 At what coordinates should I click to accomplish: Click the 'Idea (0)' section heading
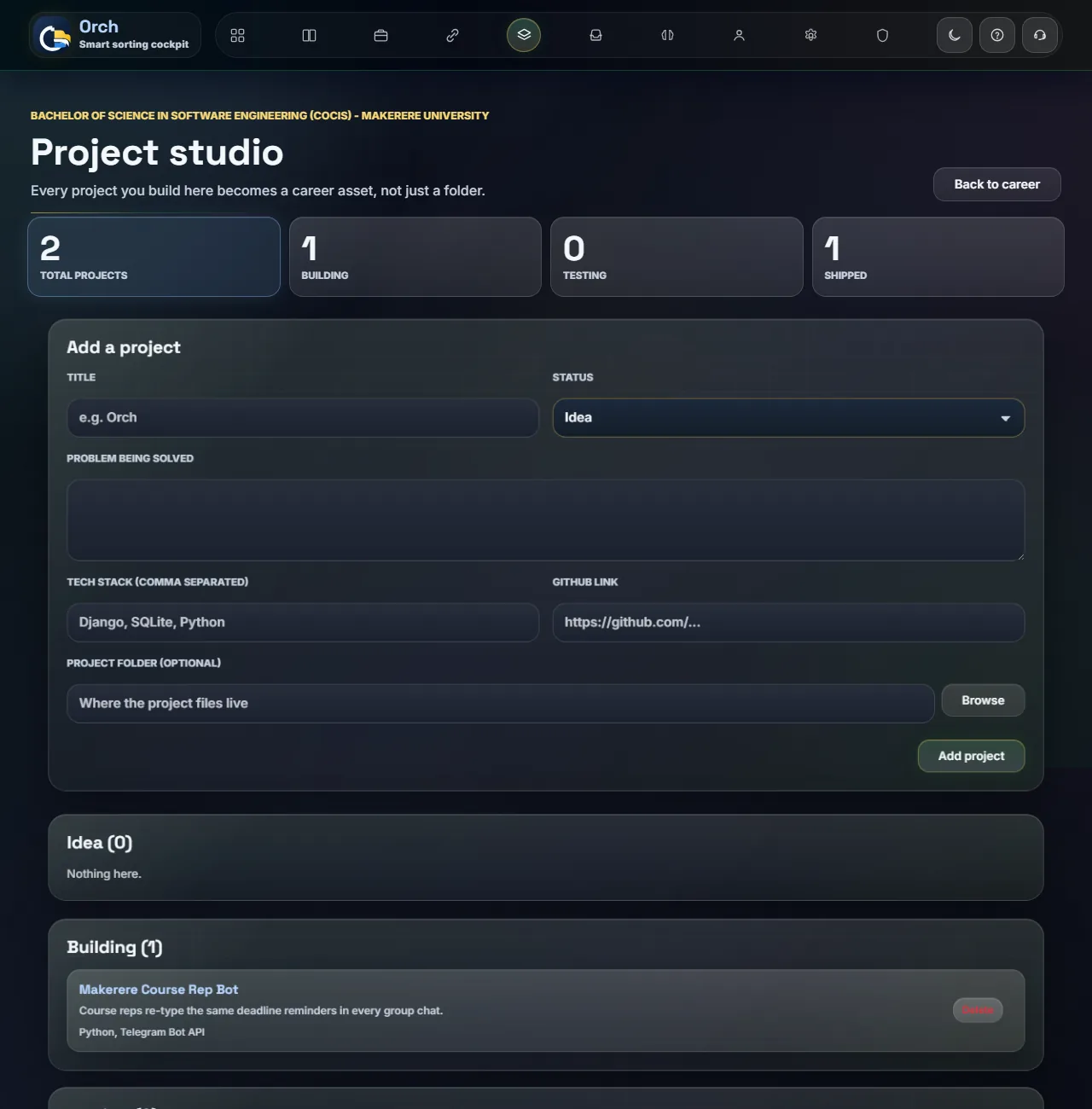pyautogui.click(x=100, y=843)
